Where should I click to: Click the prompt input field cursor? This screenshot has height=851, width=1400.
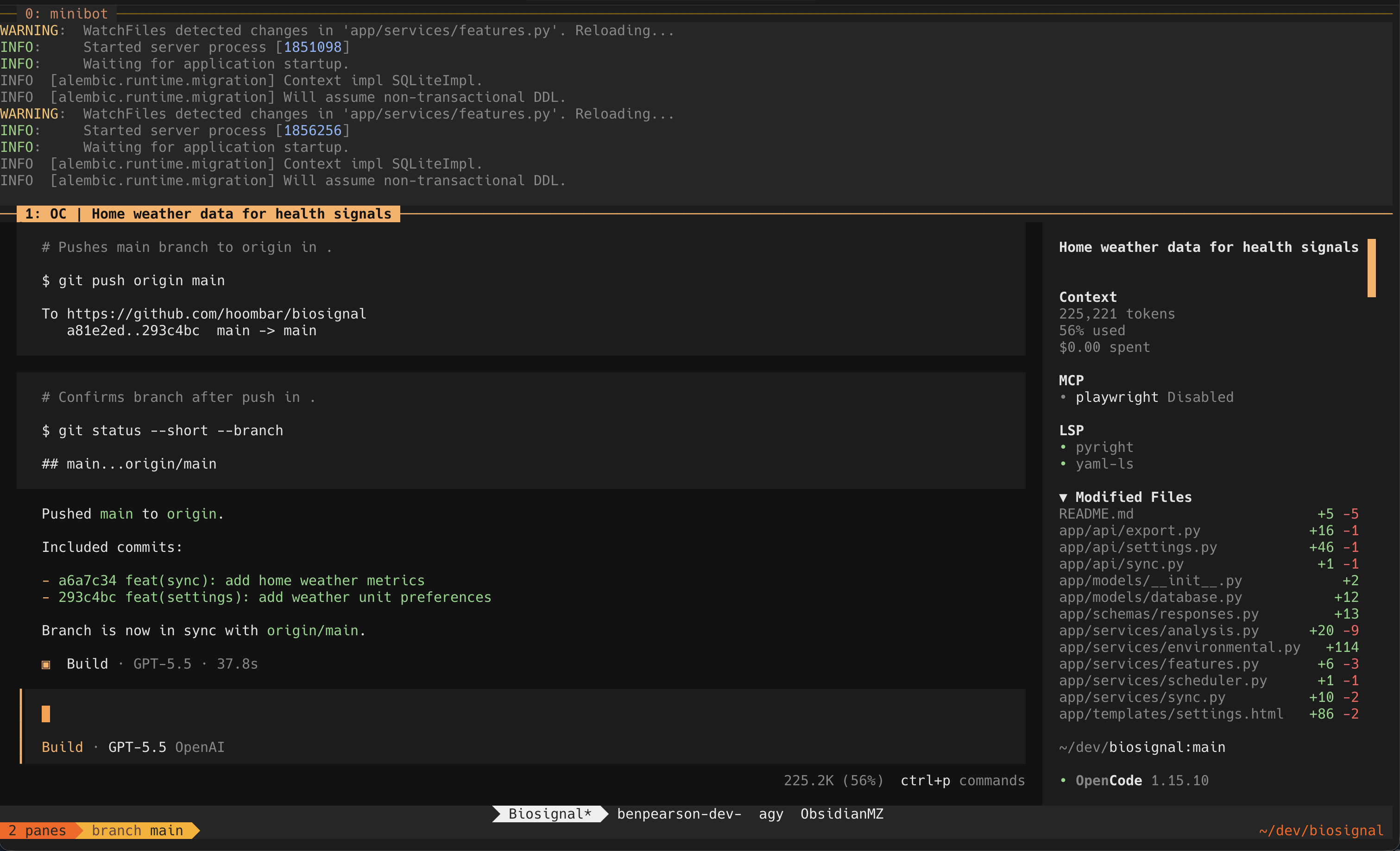point(46,713)
